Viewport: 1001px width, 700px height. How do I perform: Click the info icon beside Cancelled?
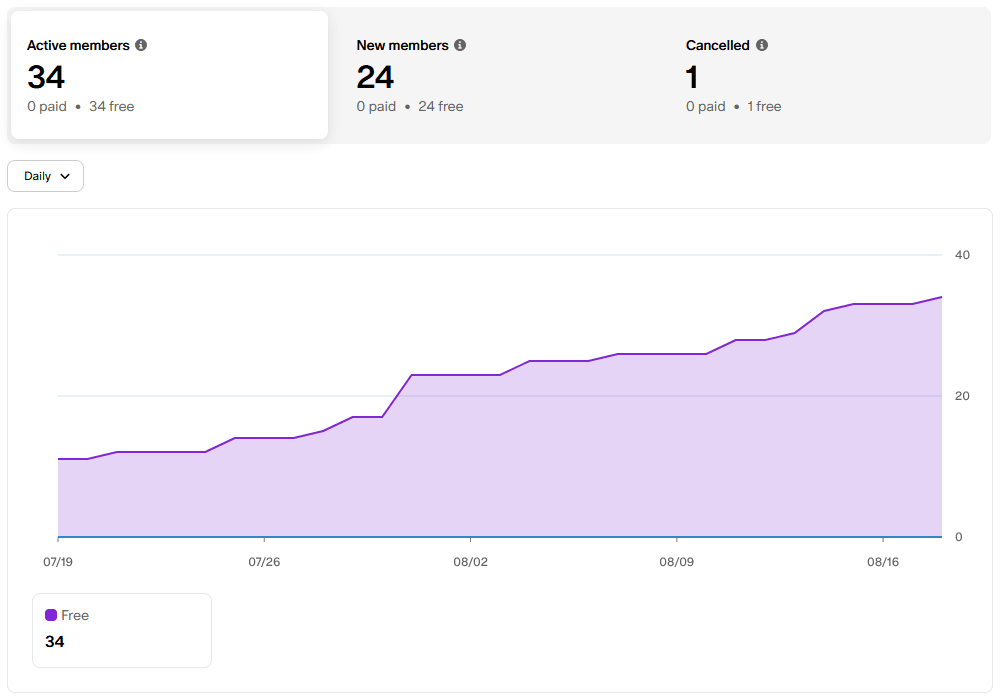(762, 45)
